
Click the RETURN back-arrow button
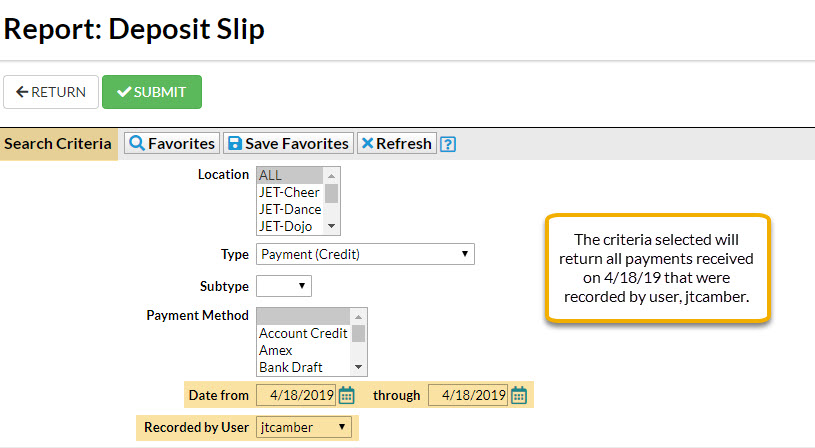[51, 92]
